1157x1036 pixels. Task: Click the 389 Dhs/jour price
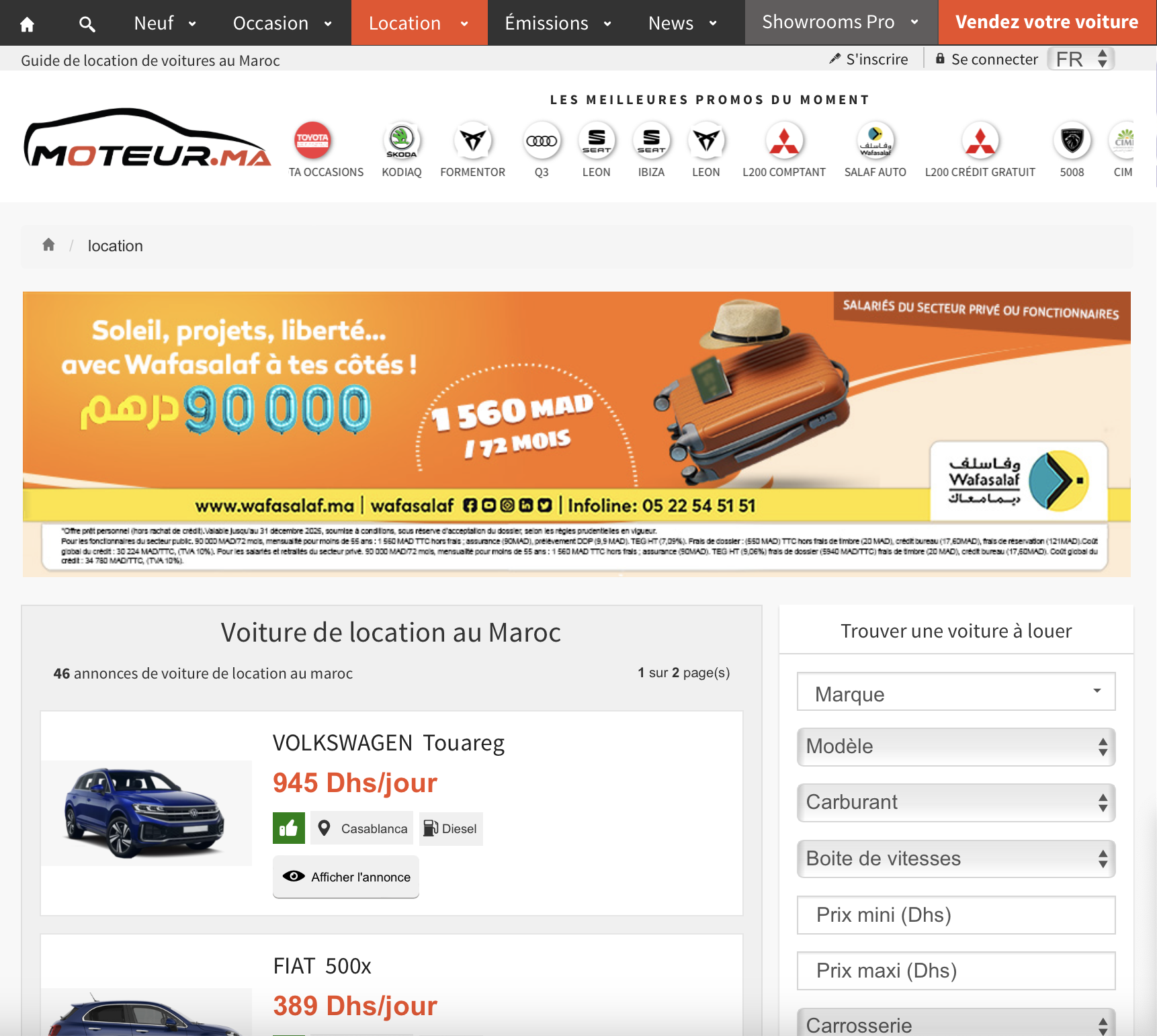click(x=355, y=1006)
